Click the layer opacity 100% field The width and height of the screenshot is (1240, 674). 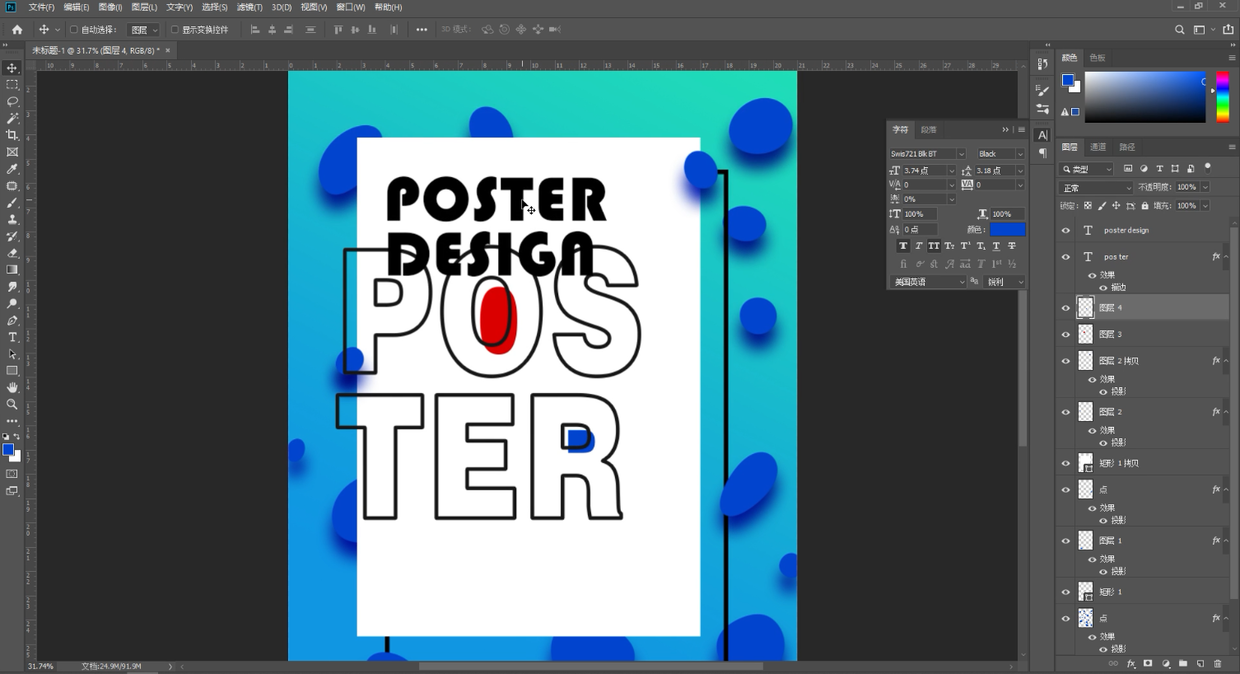1186,187
